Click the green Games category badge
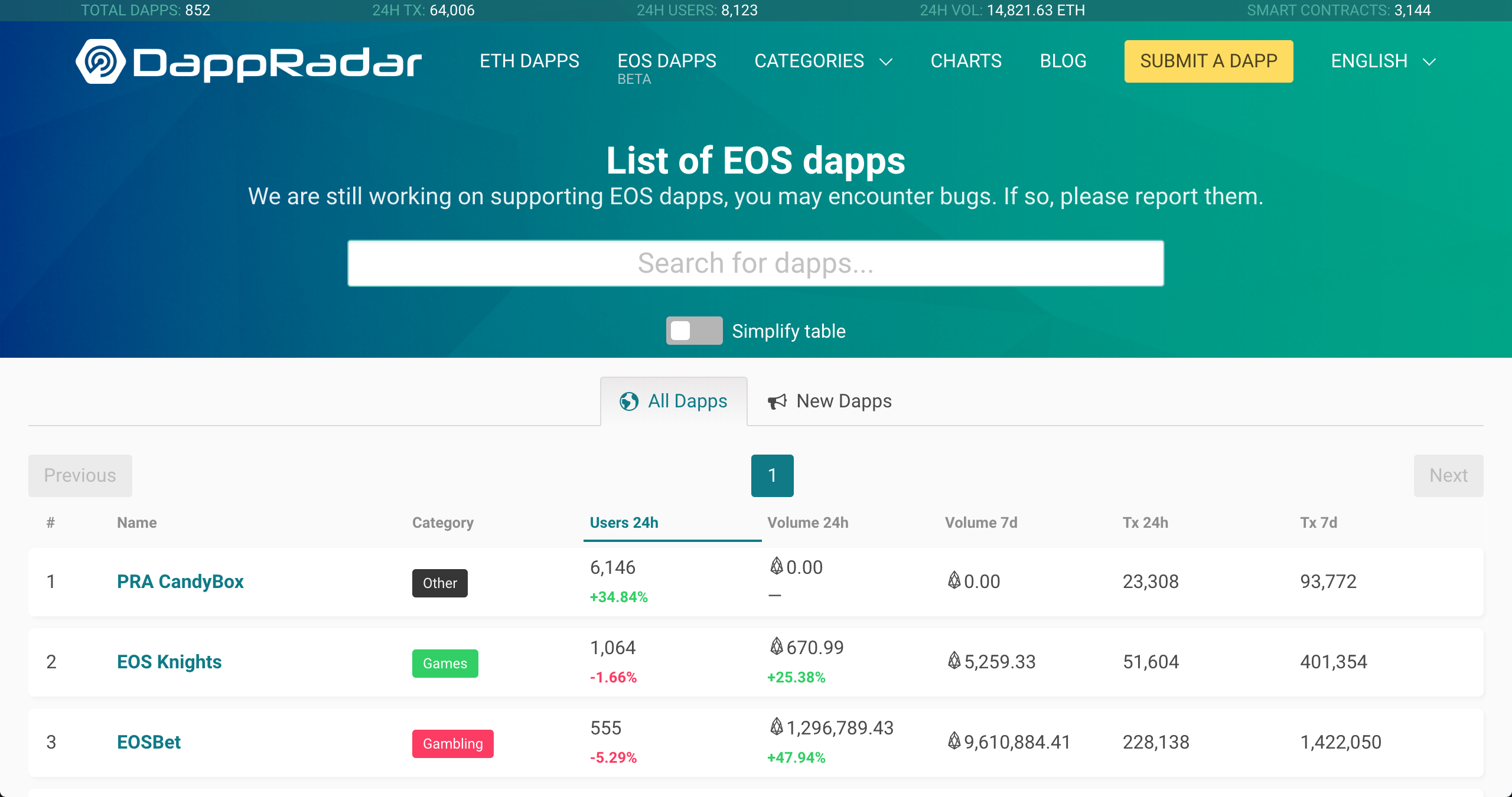Image resolution: width=1512 pixels, height=797 pixels. coord(445,664)
